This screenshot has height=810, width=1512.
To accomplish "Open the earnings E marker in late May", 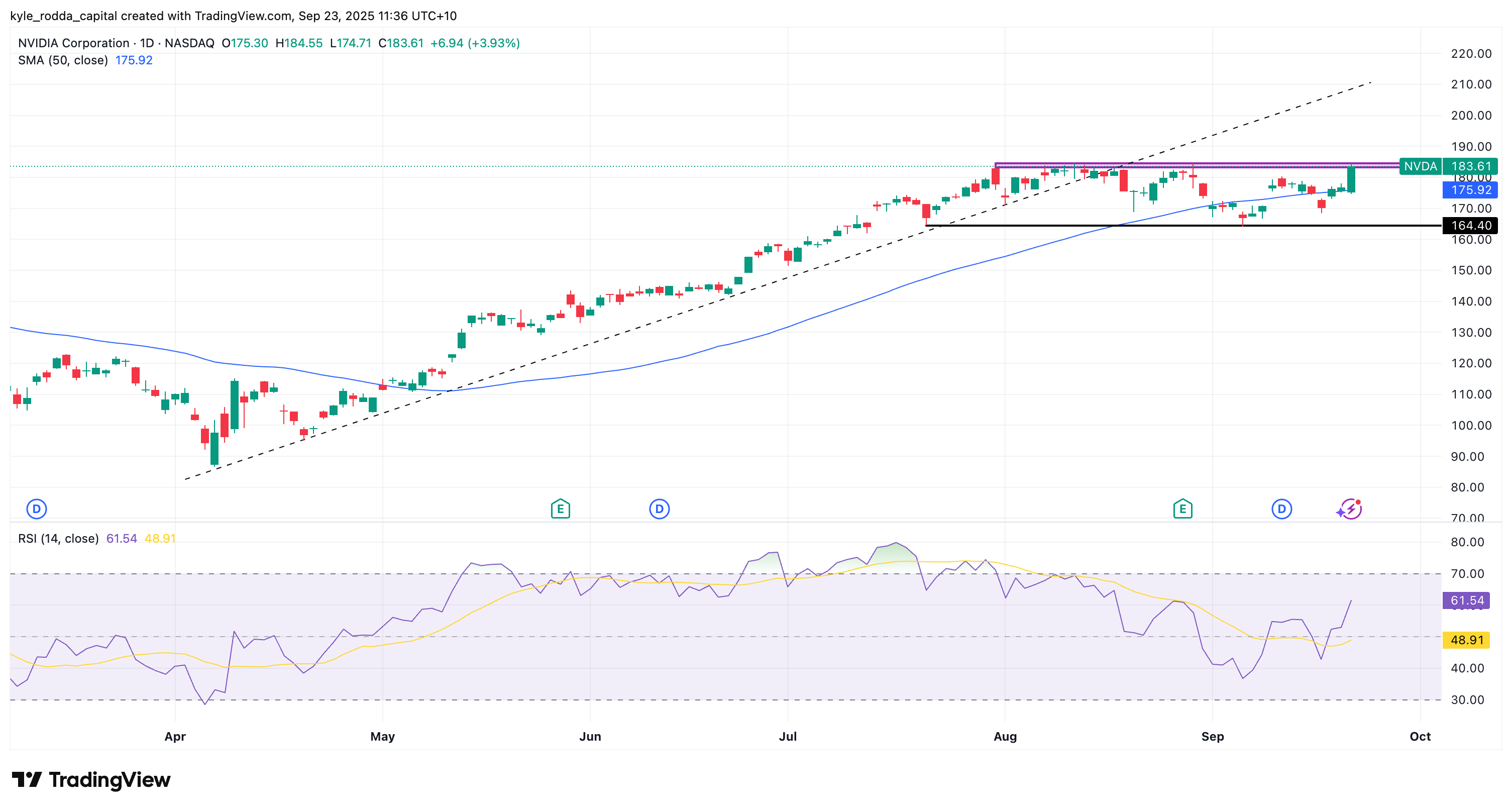I will point(560,509).
